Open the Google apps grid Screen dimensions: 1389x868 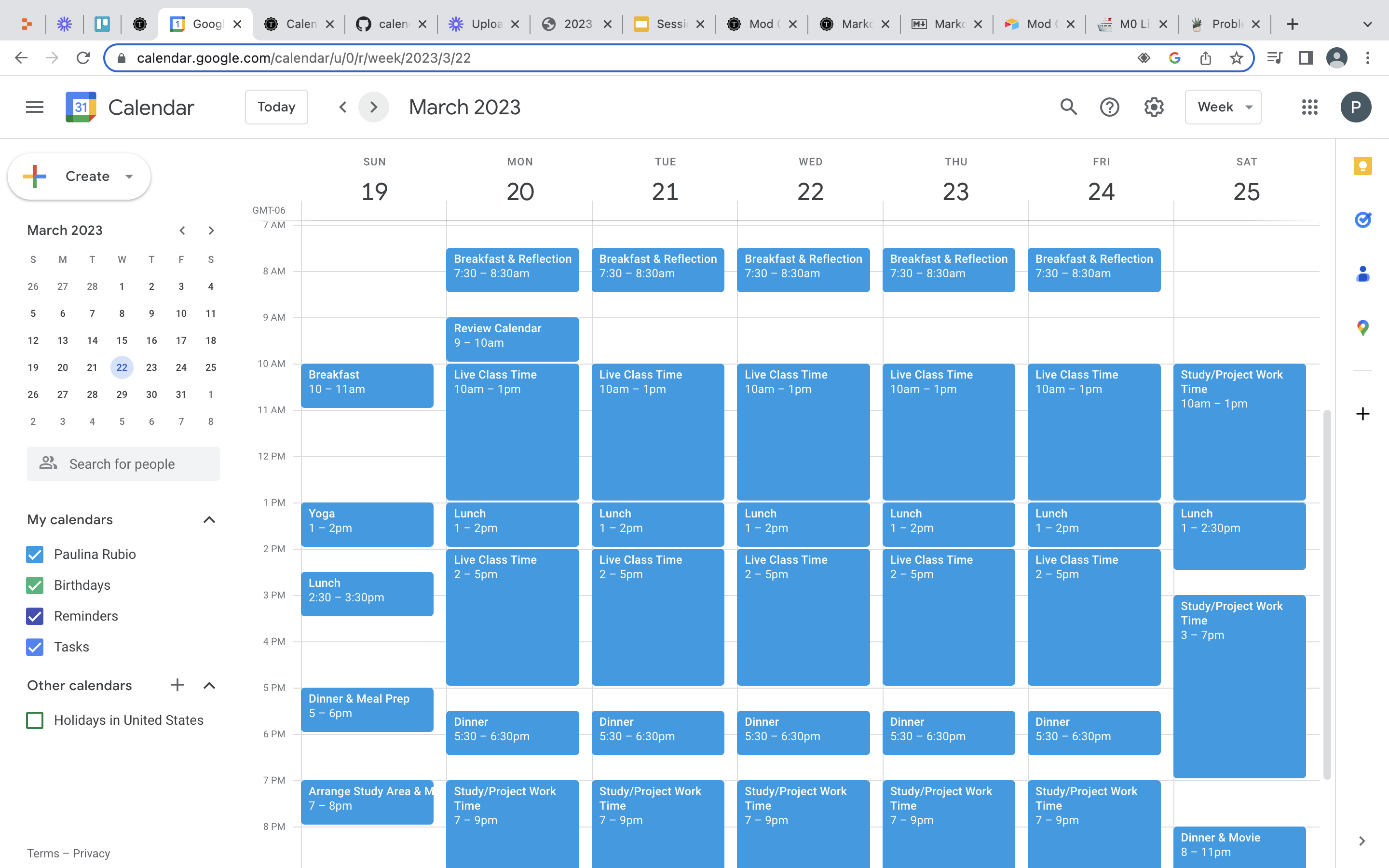click(x=1309, y=107)
